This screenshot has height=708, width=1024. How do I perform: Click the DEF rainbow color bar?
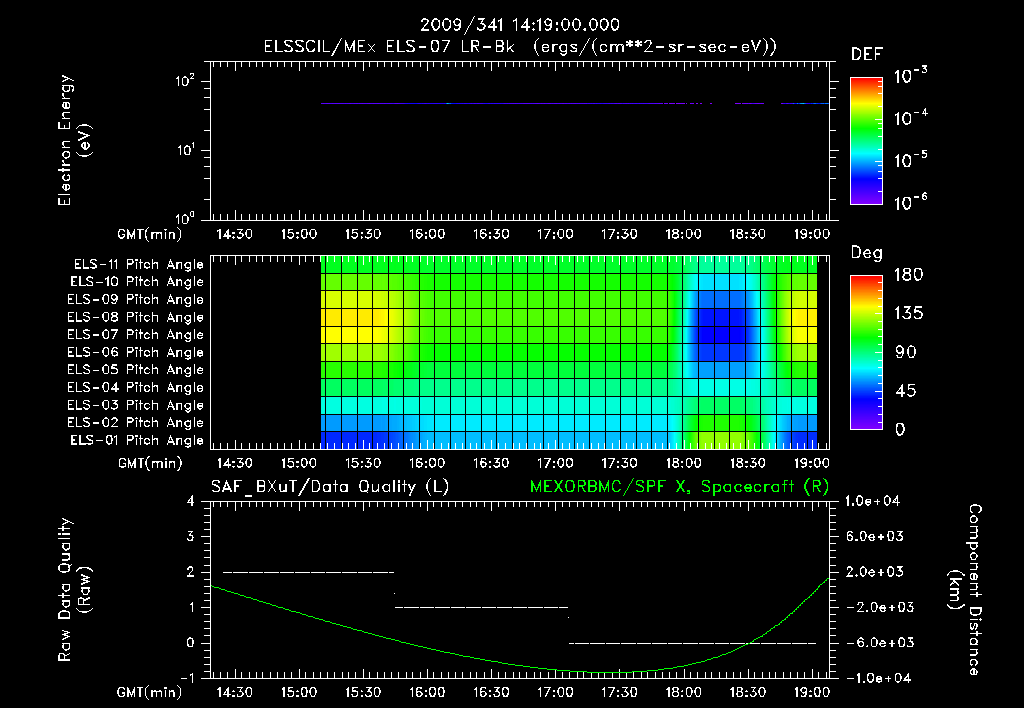tap(866, 141)
